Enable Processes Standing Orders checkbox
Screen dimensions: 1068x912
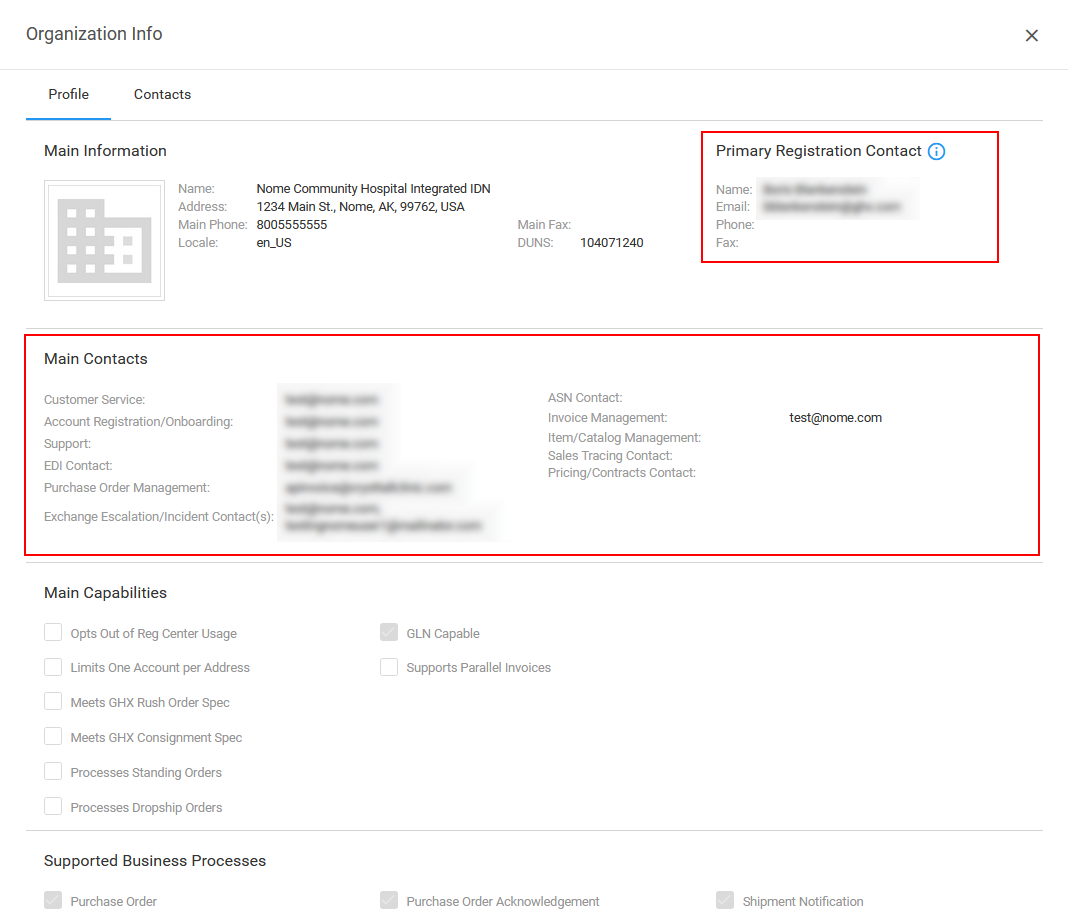pos(53,772)
